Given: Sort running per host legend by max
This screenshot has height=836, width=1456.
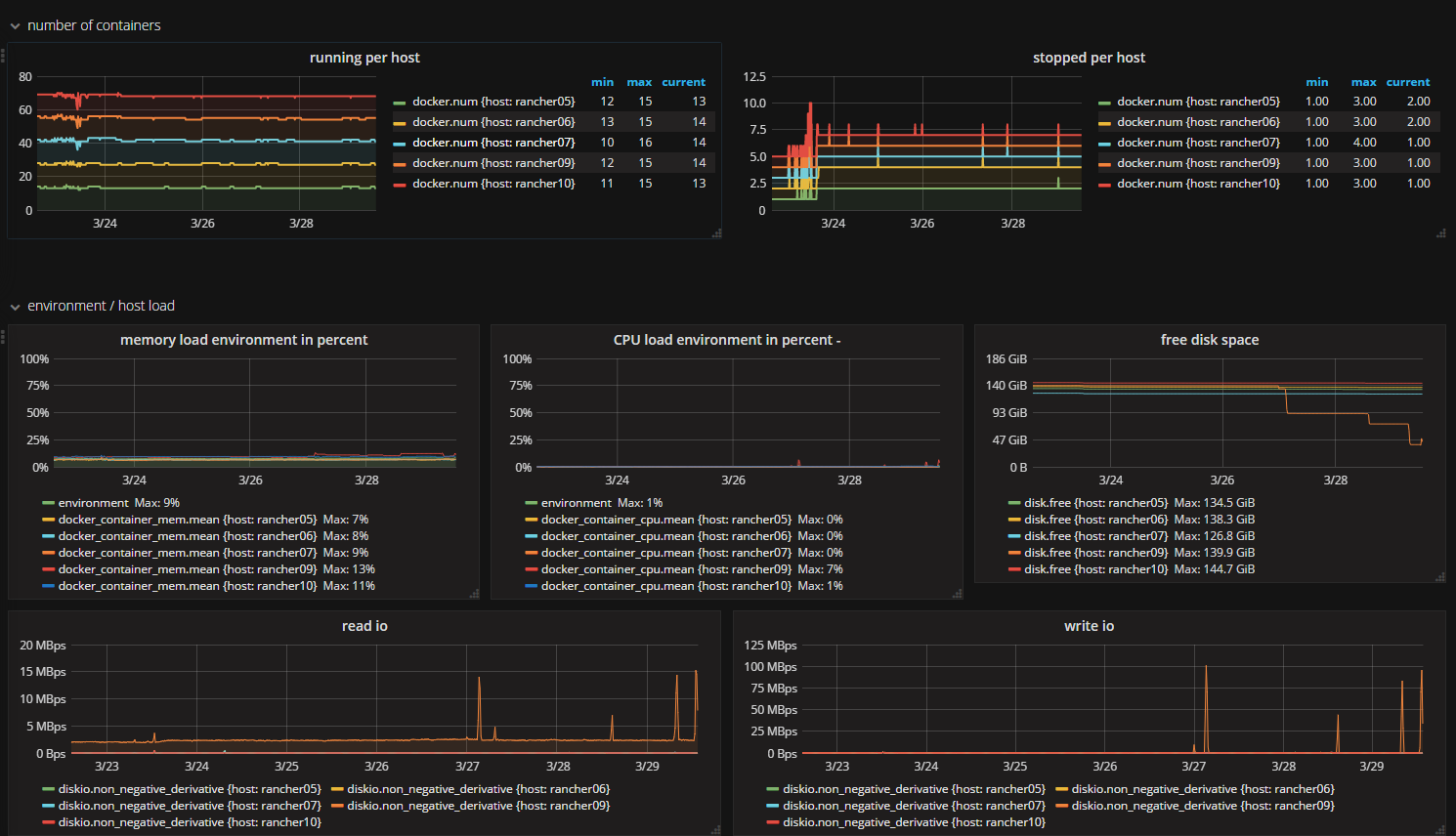Looking at the screenshot, I should tap(639, 82).
